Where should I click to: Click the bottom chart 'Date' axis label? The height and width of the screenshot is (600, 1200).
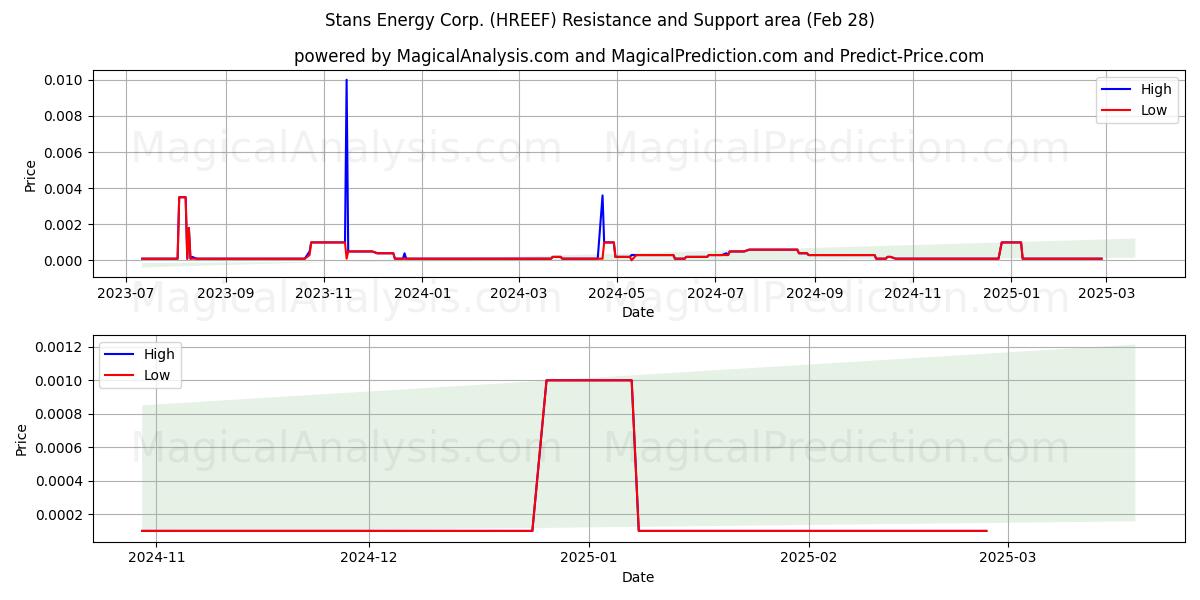(x=638, y=577)
